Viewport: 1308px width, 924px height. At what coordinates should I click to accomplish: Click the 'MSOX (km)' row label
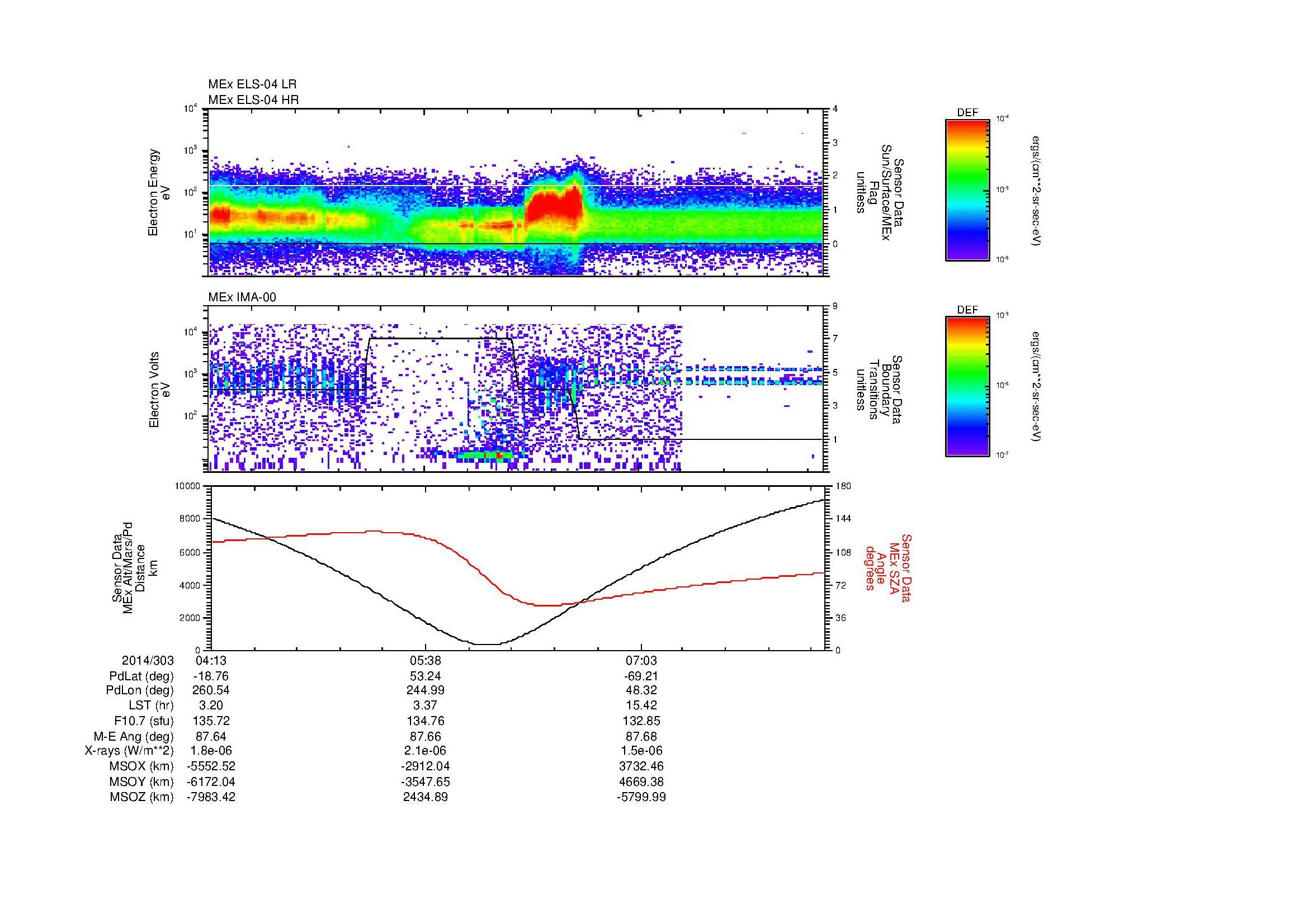(141, 766)
